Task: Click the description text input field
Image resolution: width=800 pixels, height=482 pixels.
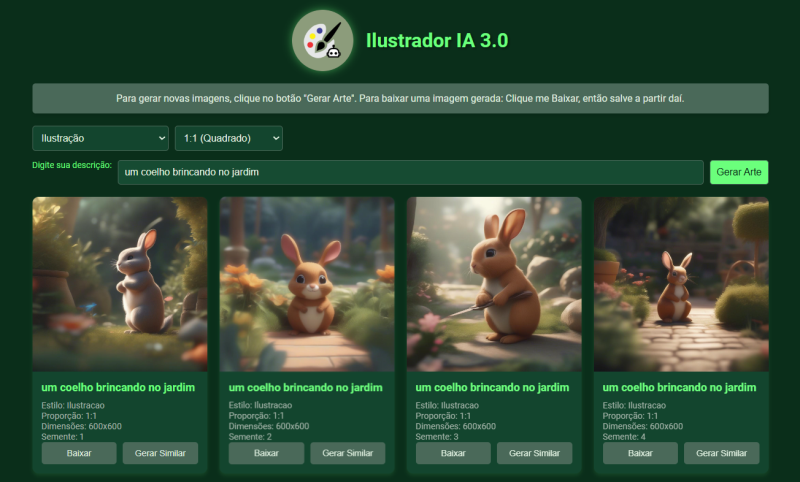Action: coord(410,172)
